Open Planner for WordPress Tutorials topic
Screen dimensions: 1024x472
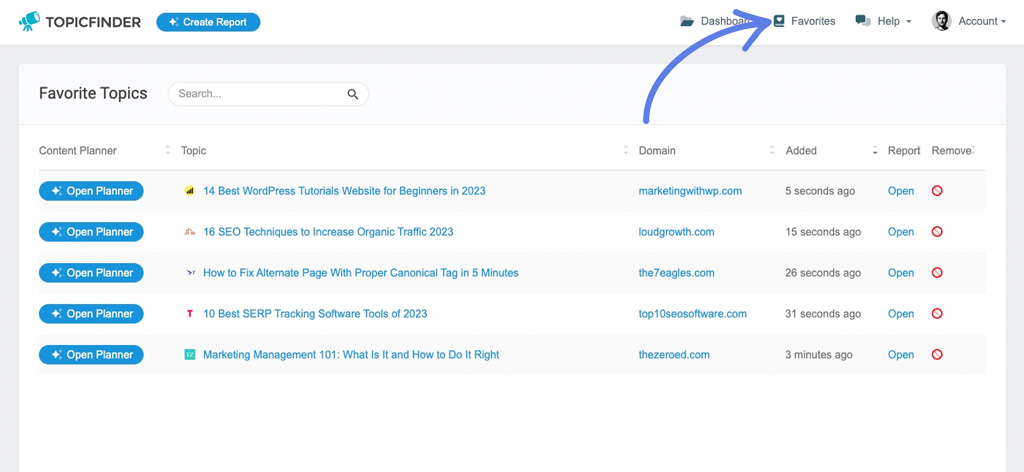(x=91, y=191)
